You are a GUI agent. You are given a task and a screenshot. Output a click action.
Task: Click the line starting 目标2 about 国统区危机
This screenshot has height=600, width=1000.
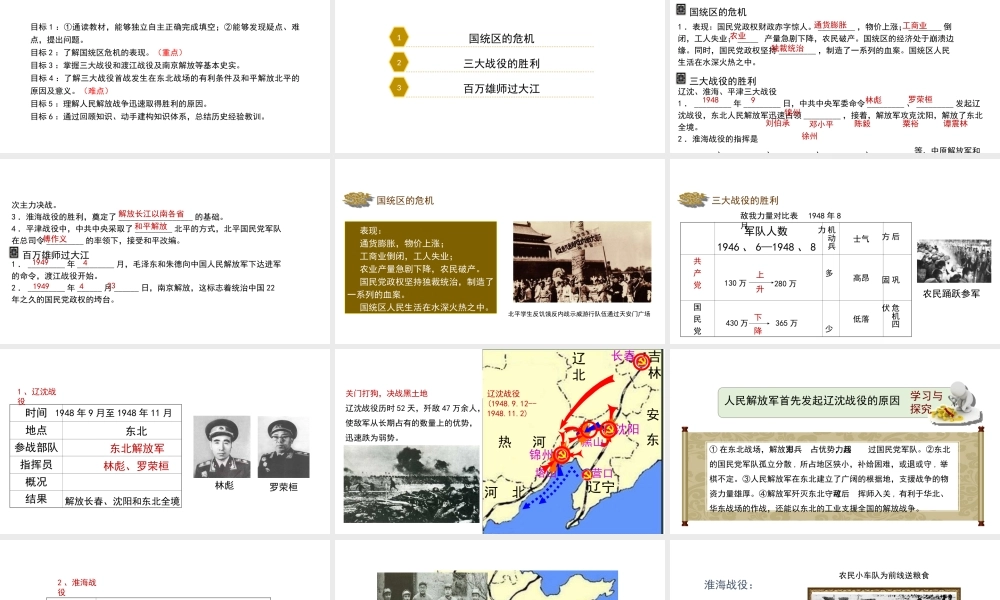click(107, 52)
